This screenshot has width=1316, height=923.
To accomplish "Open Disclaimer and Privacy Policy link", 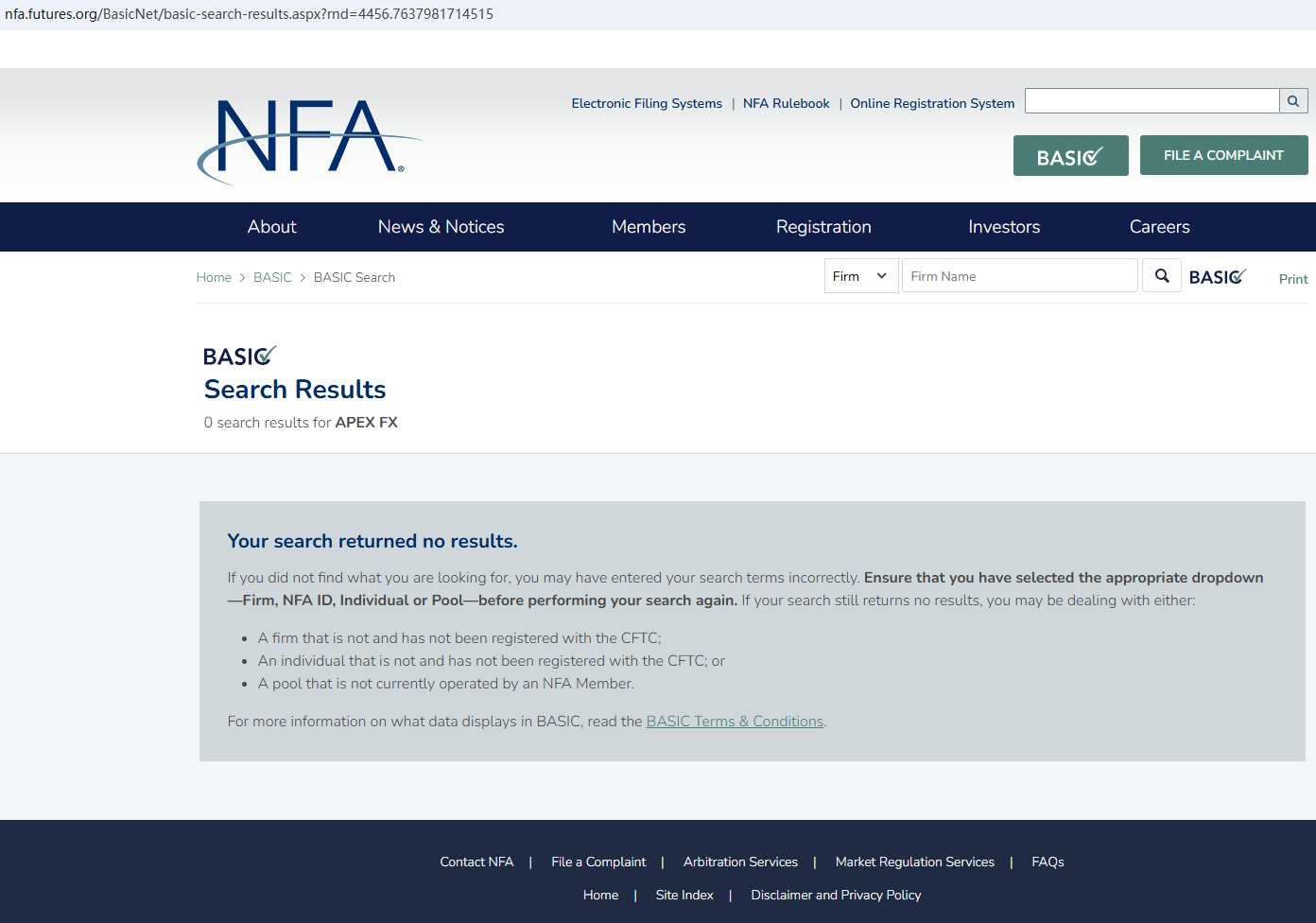I will click(x=836, y=895).
